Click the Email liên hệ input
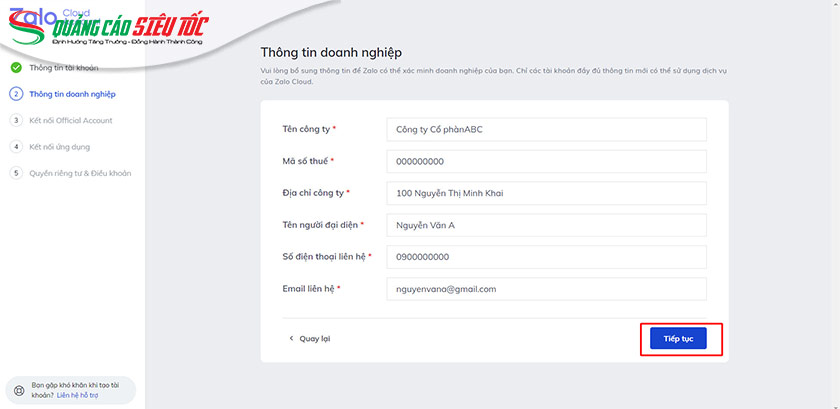 click(546, 289)
